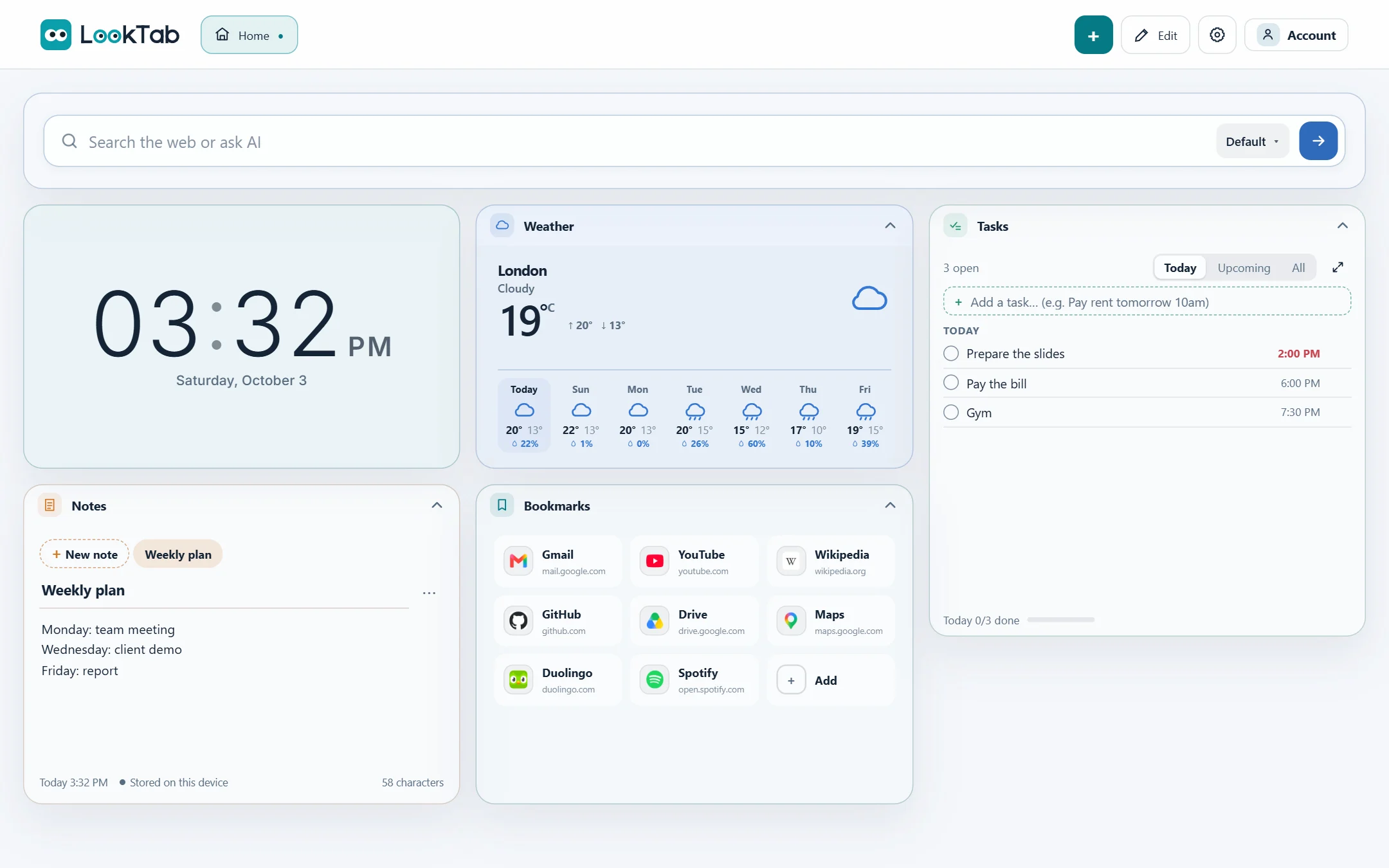
Task: Mark 'Gym' task as done
Action: 951,412
